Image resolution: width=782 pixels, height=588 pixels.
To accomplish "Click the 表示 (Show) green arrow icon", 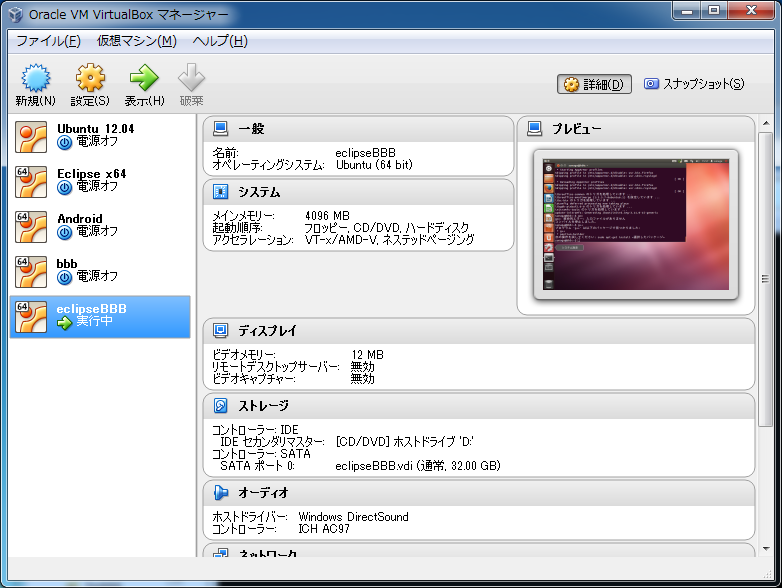I will [x=144, y=80].
